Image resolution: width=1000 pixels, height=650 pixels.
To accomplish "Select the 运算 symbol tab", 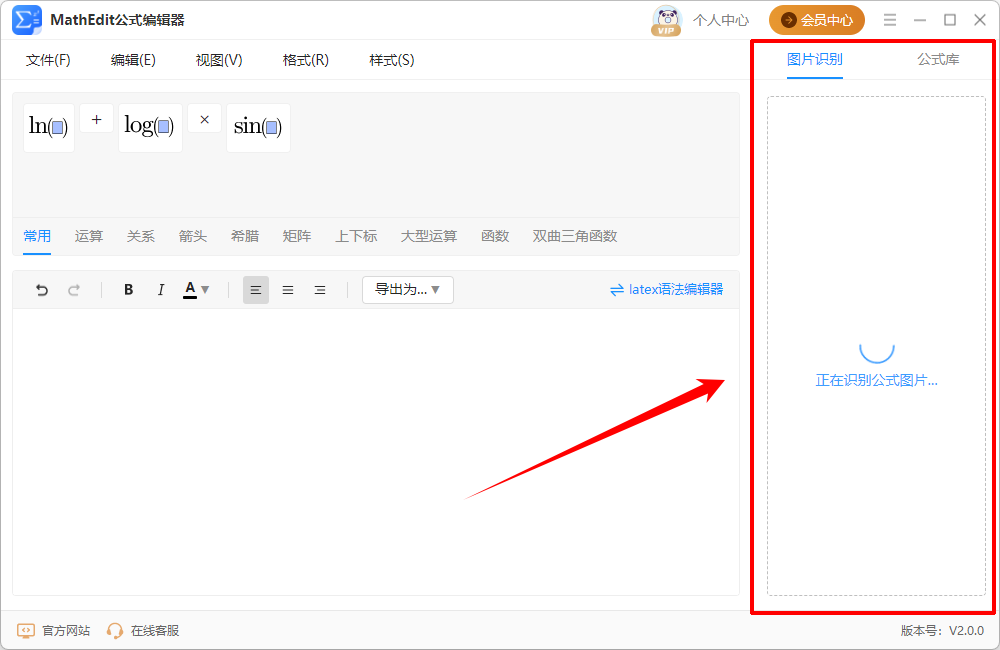I will click(x=89, y=236).
